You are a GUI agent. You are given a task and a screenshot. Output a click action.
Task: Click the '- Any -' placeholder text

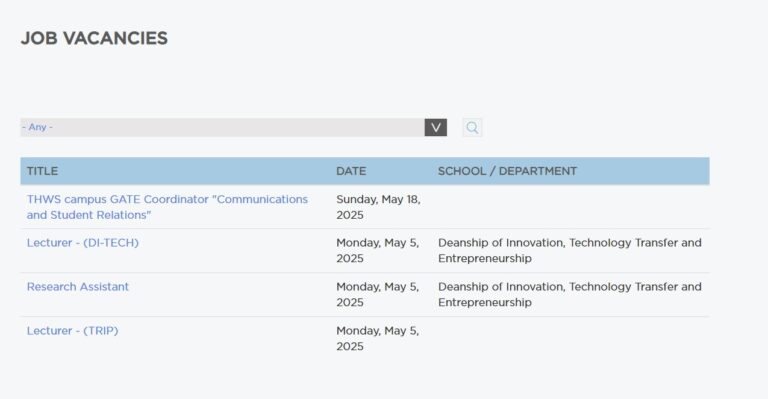(38, 127)
